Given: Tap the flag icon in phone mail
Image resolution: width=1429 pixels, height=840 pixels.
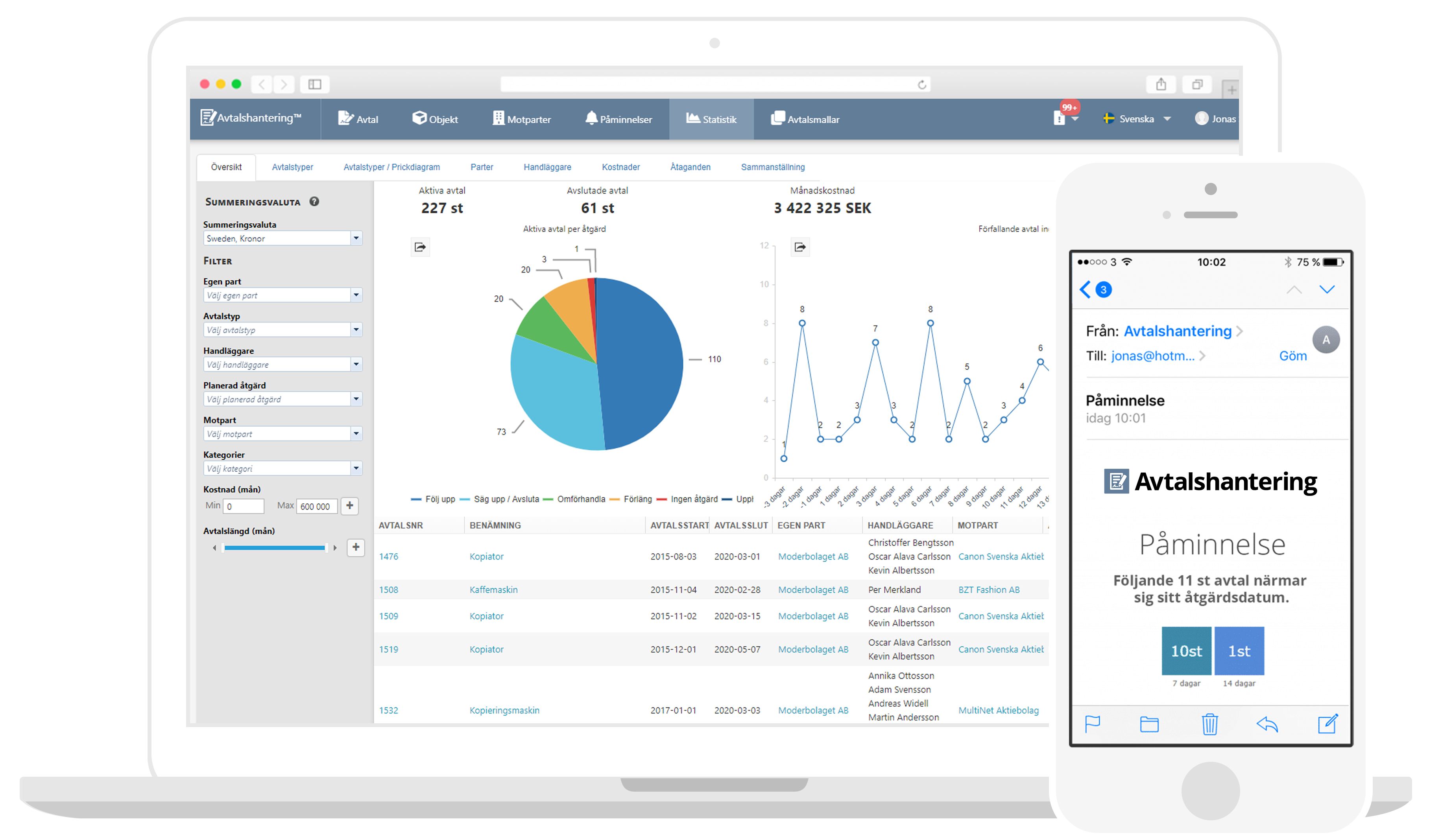Looking at the screenshot, I should [1092, 724].
